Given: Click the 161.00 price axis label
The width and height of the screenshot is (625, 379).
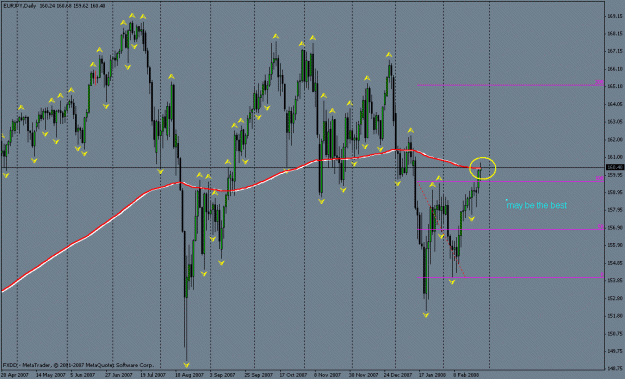Looking at the screenshot, I should (615, 157).
